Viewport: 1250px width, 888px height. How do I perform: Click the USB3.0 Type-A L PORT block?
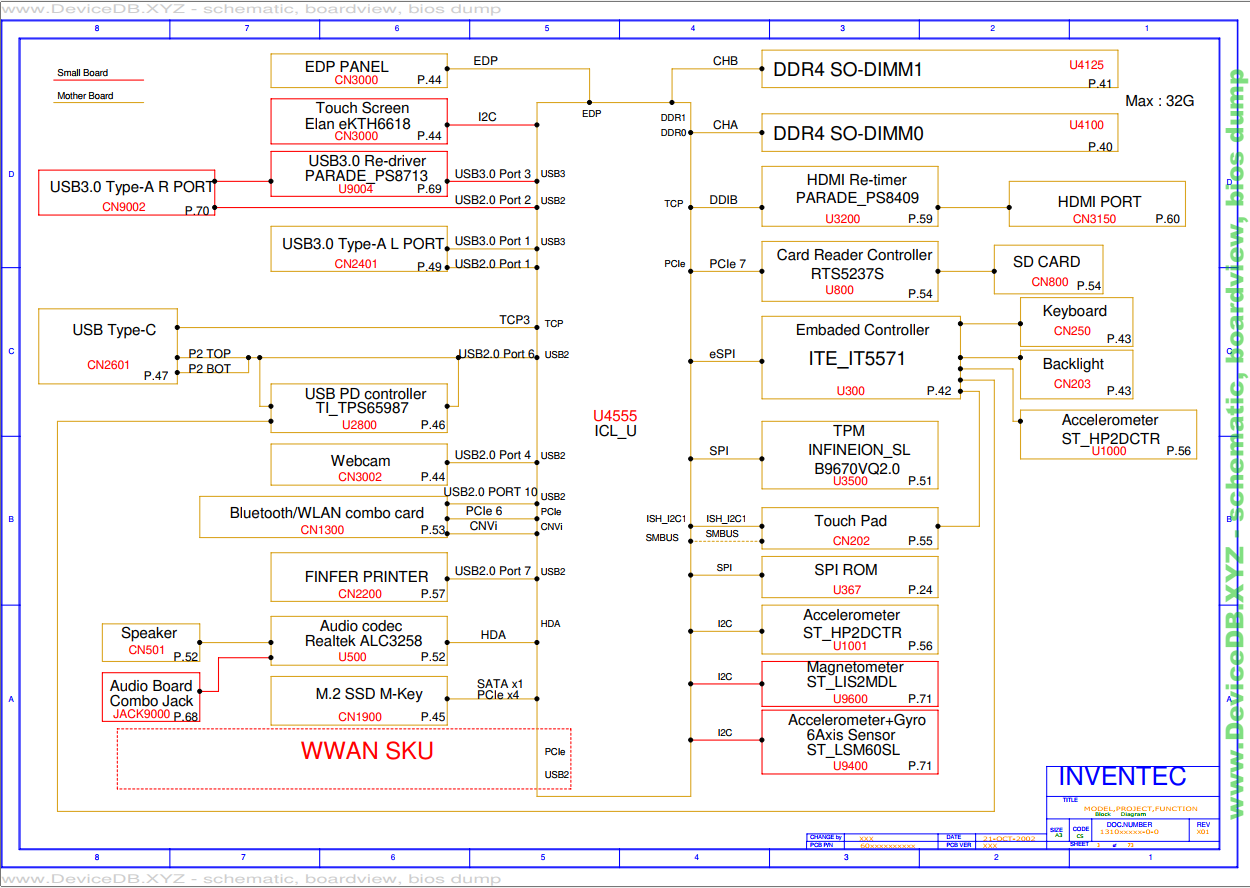(x=359, y=249)
